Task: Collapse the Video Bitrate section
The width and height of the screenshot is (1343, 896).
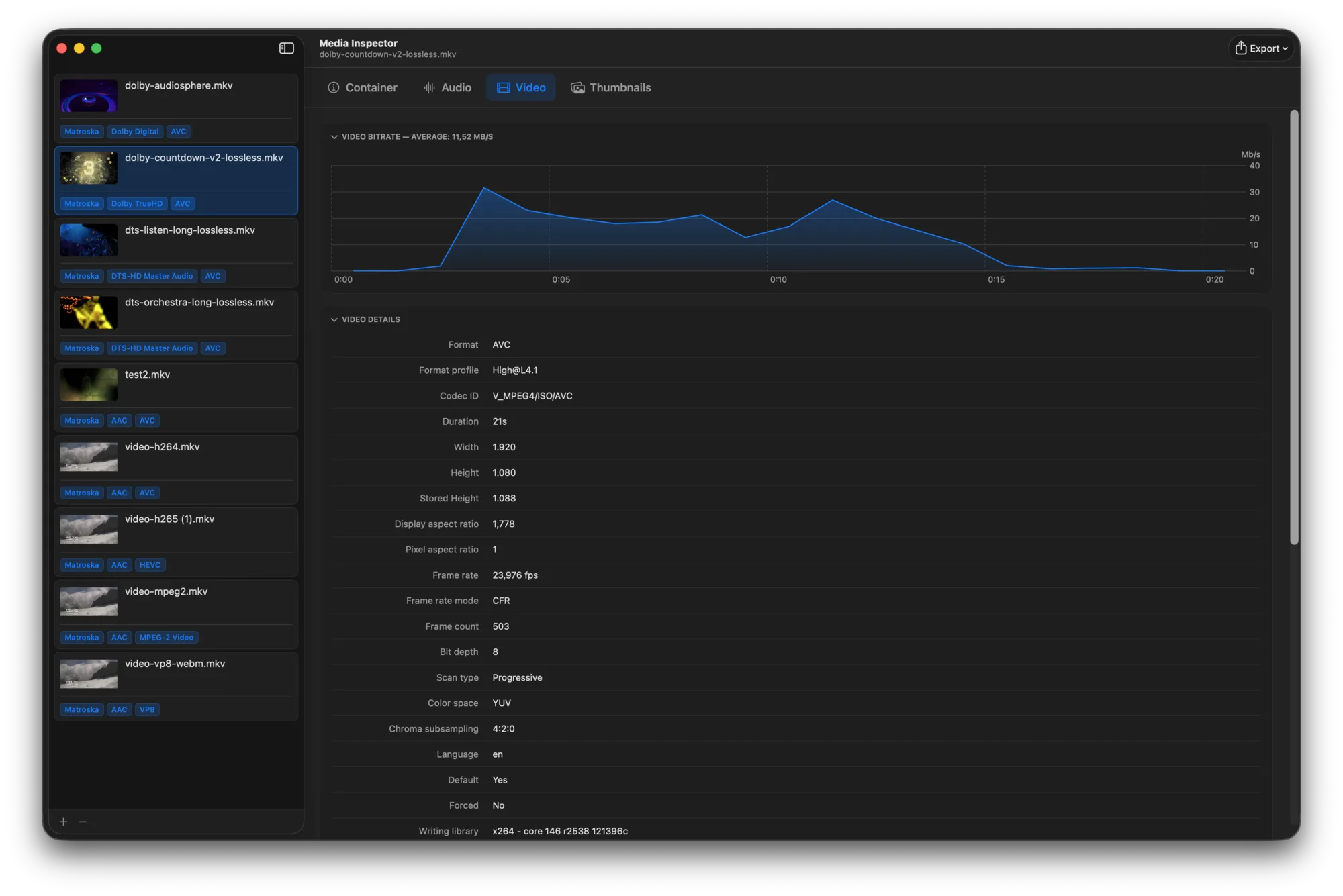Action: (x=334, y=137)
